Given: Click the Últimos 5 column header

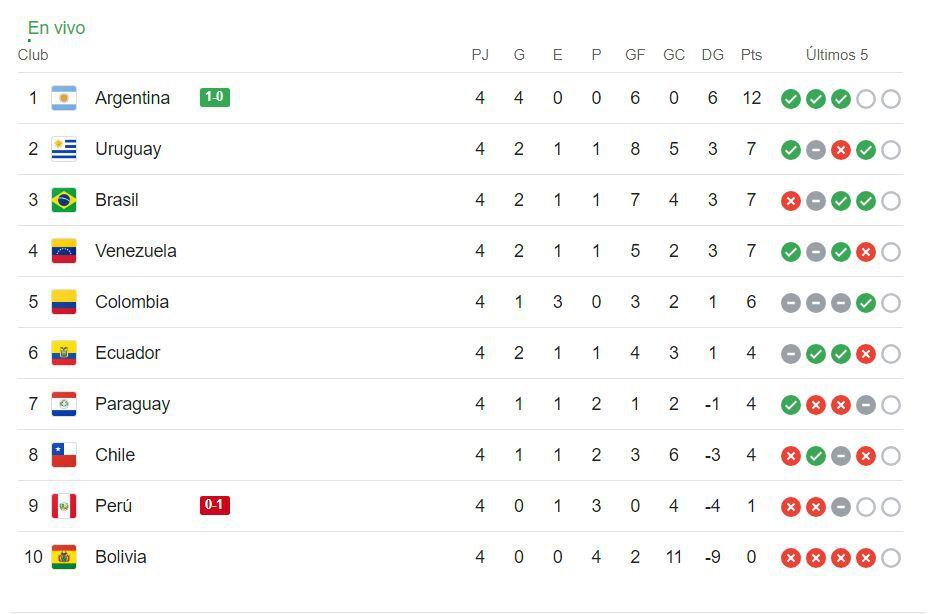Looking at the screenshot, I should point(837,55).
